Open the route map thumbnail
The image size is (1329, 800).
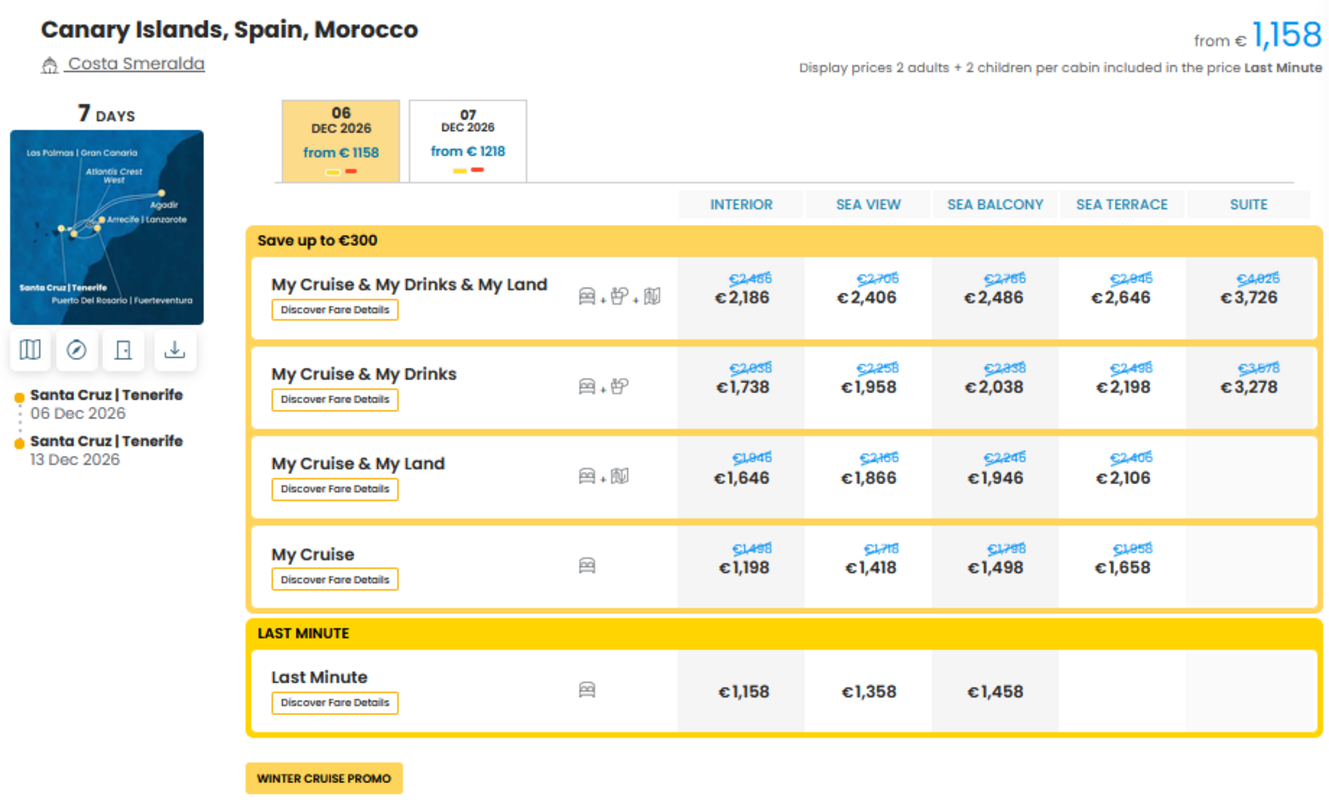point(107,227)
